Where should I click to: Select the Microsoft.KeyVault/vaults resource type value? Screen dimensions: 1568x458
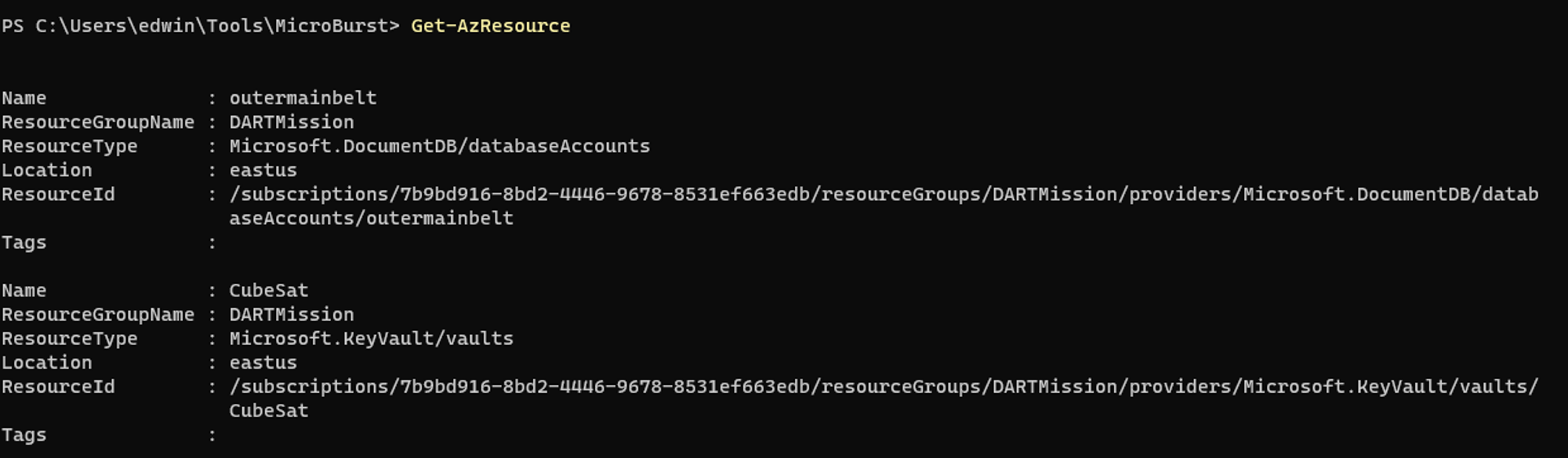[371, 339]
